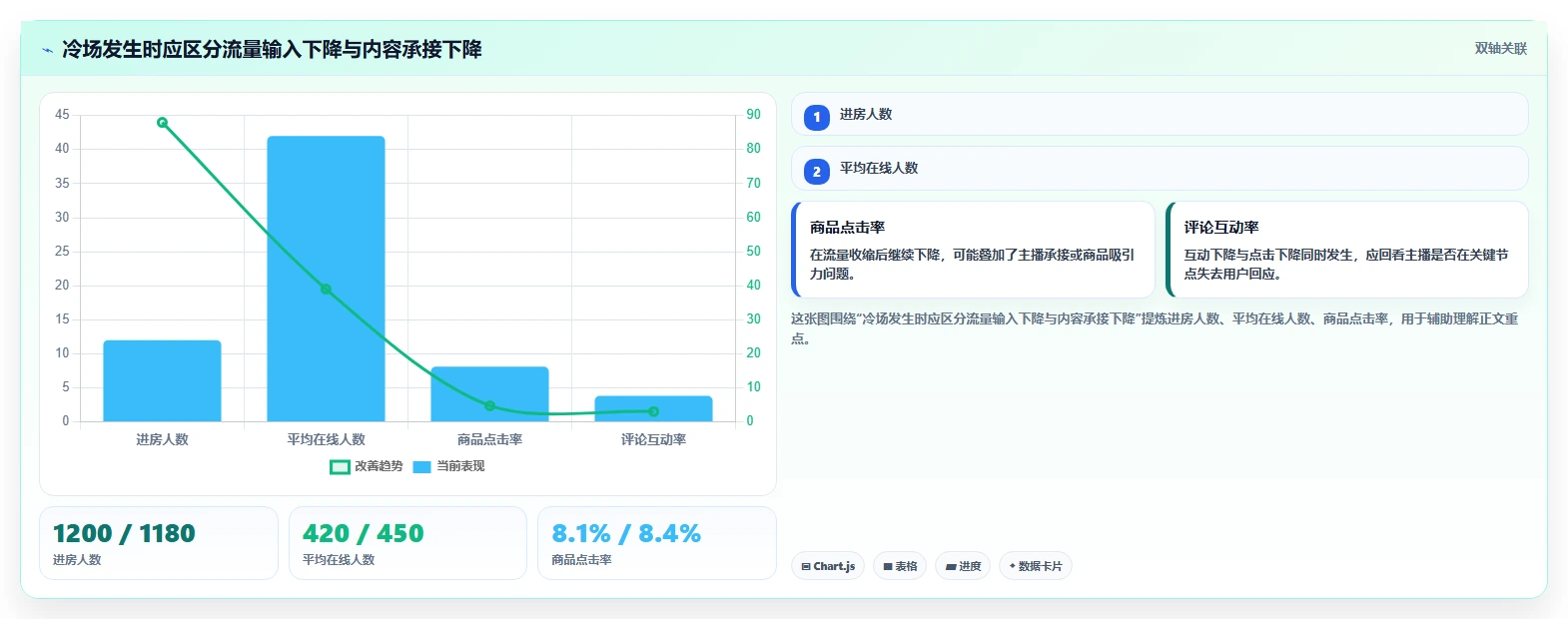Image resolution: width=1568 pixels, height=619 pixels.
Task: Click the 评论互动率 x-axis label
Action: point(653,439)
